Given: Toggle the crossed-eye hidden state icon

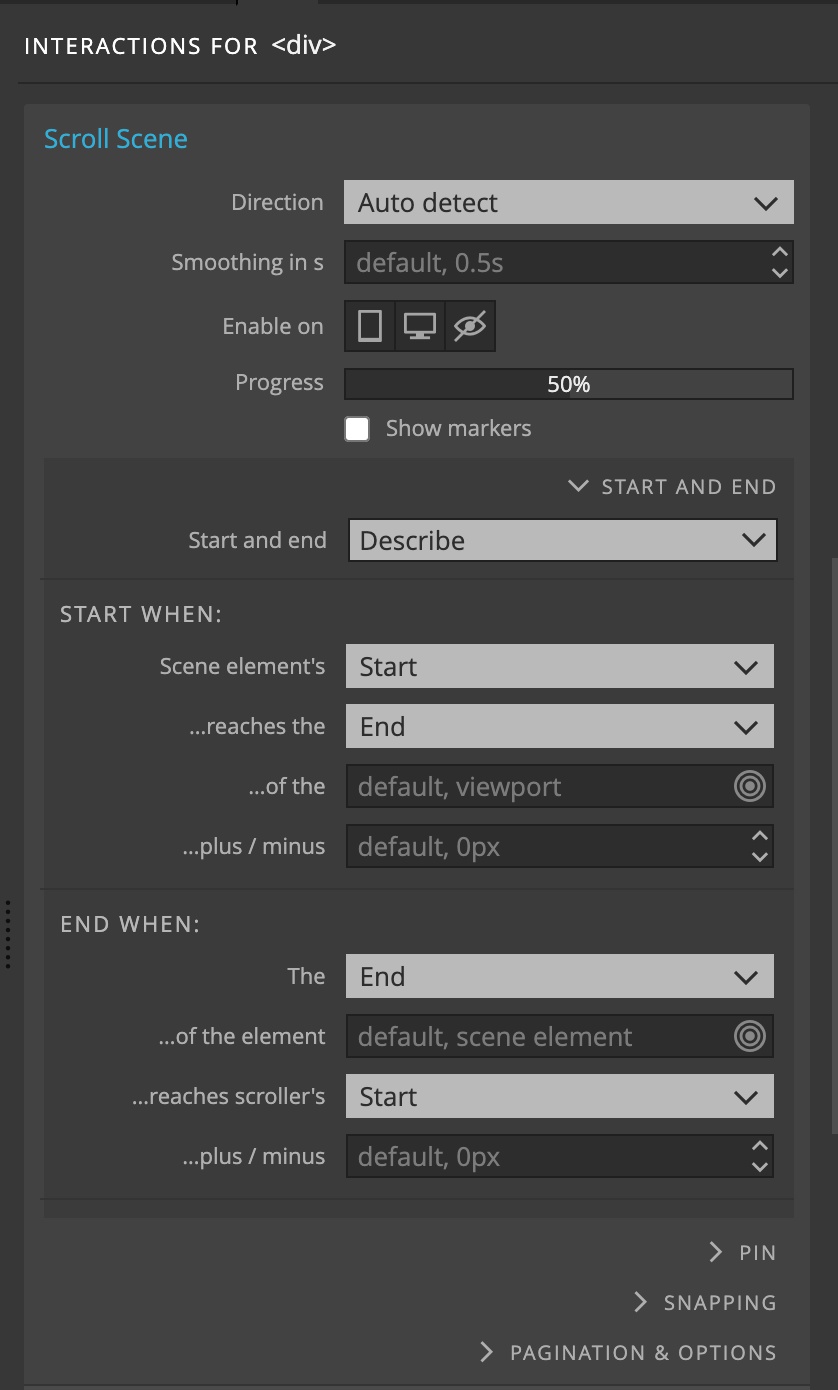Looking at the screenshot, I should (x=469, y=326).
